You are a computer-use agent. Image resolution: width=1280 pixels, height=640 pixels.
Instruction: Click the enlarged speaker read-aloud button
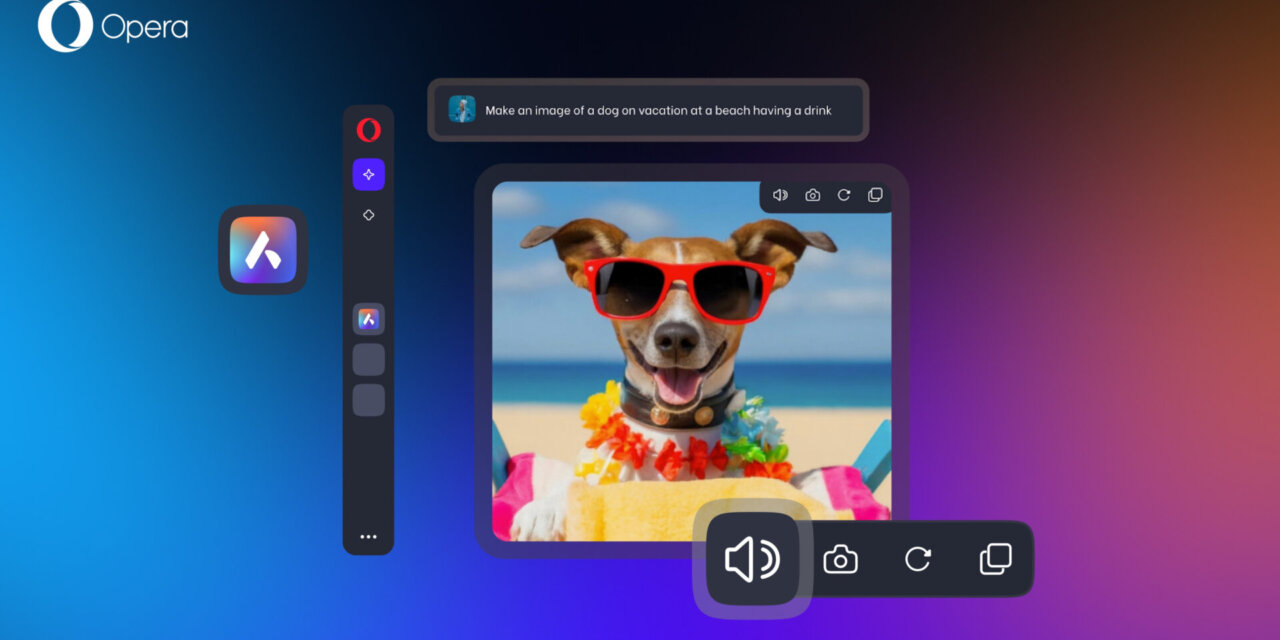(753, 559)
